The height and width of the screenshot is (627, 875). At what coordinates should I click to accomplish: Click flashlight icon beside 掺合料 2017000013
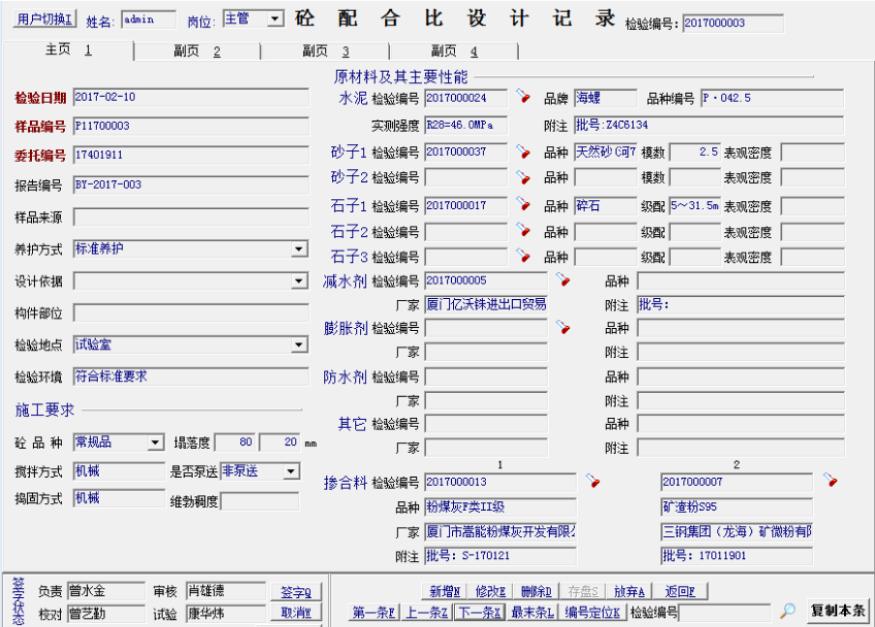[x=593, y=480]
